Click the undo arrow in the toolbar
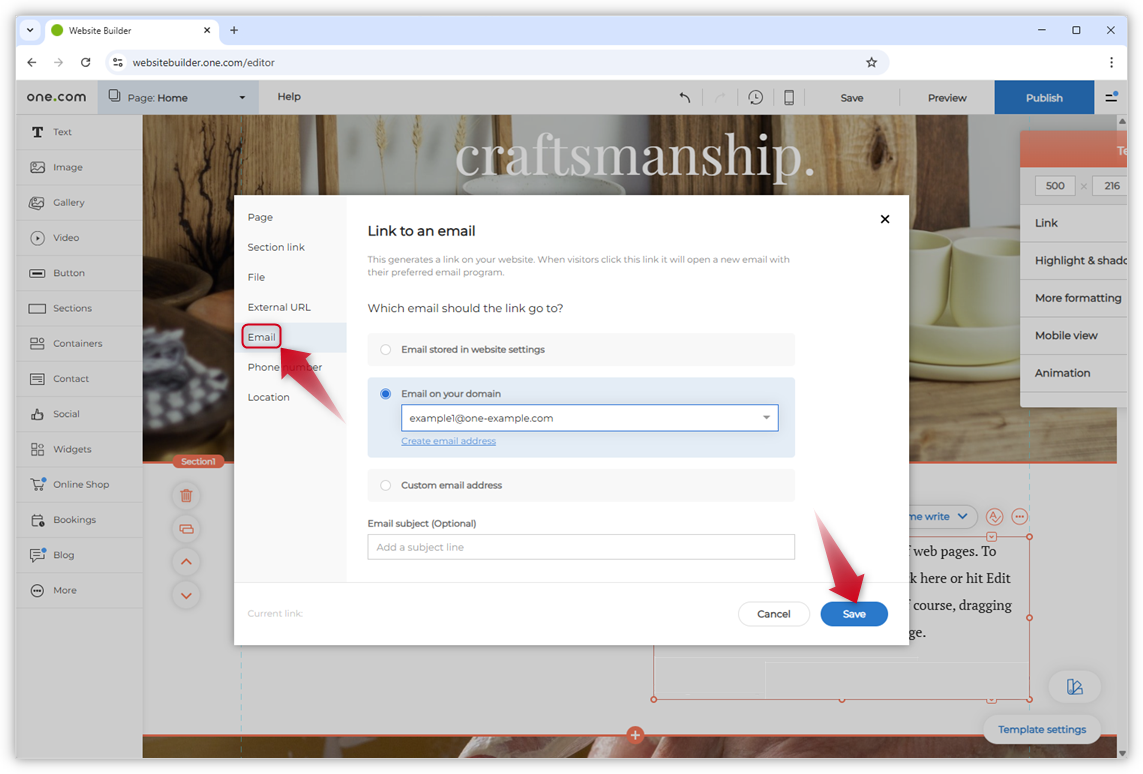This screenshot has width=1143, height=774. point(684,97)
